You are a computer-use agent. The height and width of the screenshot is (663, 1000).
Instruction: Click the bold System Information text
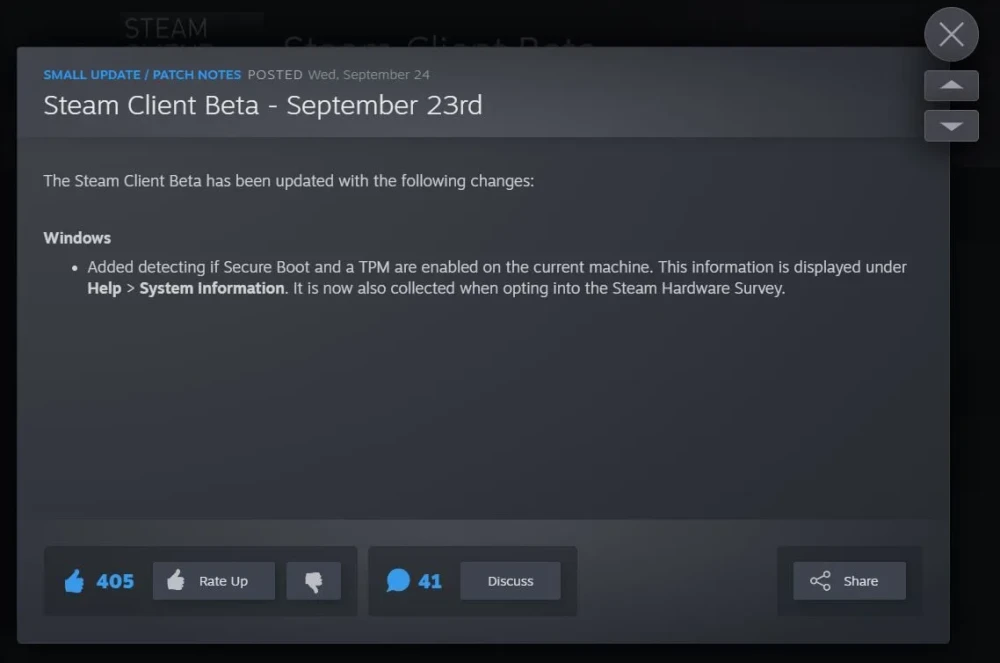[212, 288]
